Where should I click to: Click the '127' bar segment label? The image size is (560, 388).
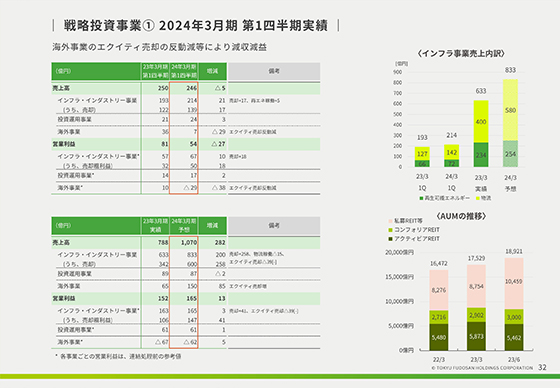pyautogui.click(x=422, y=154)
